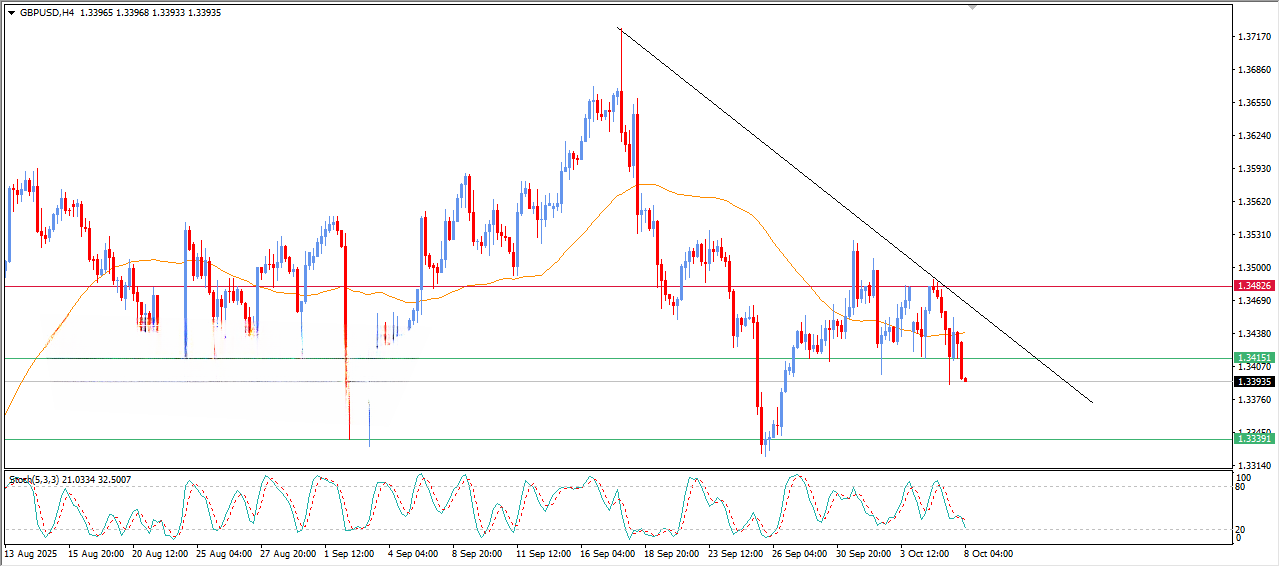This screenshot has width=1280, height=567.
Task: Click the 1.37170 price scale label
Action: click(x=1253, y=37)
